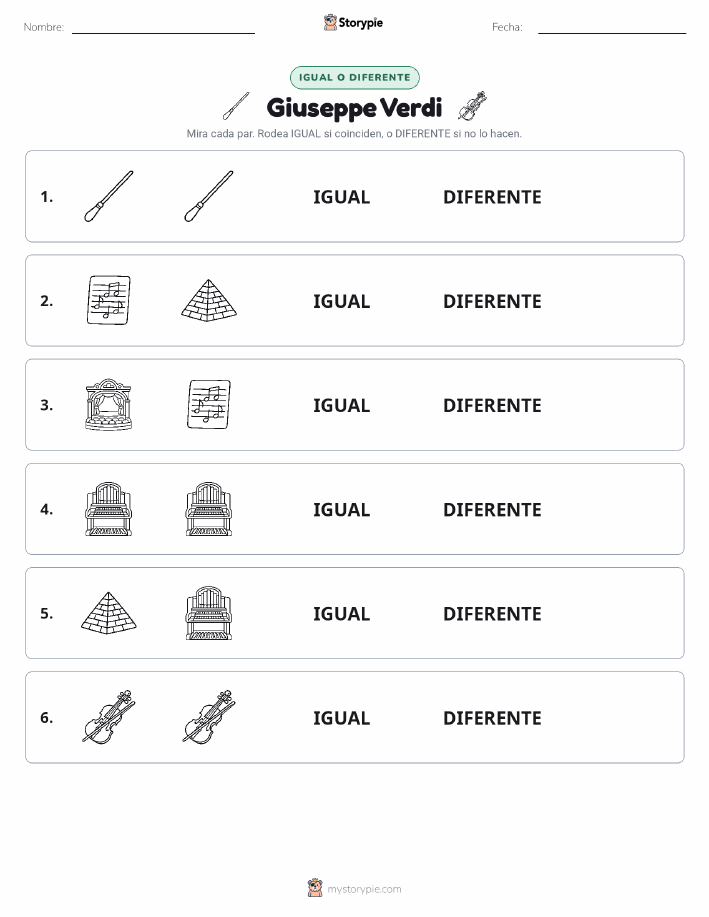The width and height of the screenshot is (709, 917).
Task: Select IGUAL for question 1
Action: 342,197
